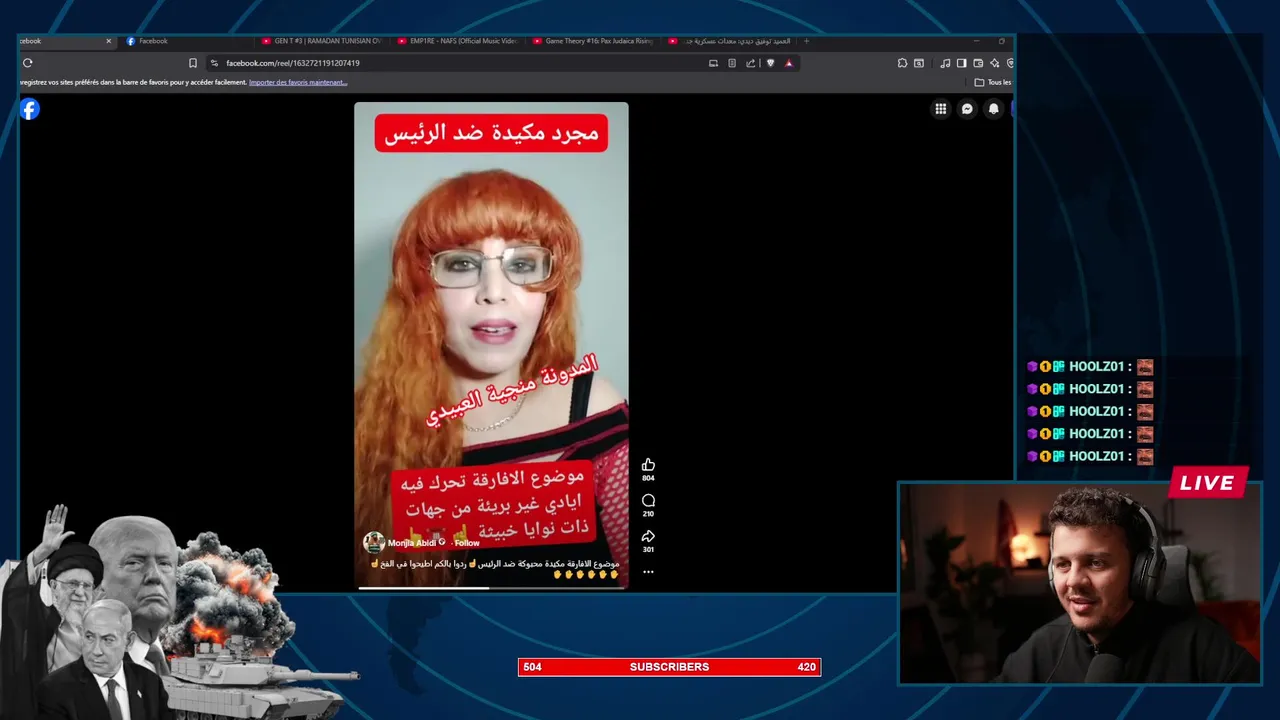
Task: Click the 301 shares count
Action: [648, 549]
